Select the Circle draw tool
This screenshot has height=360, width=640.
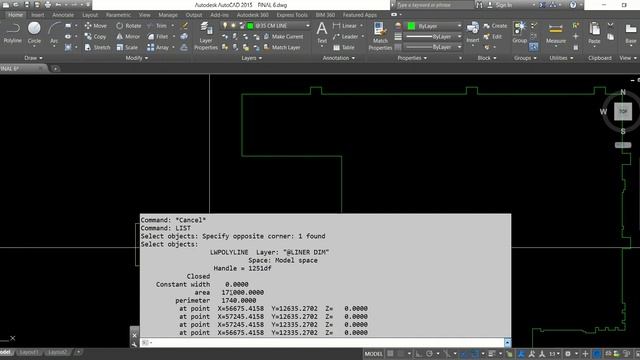(34, 33)
